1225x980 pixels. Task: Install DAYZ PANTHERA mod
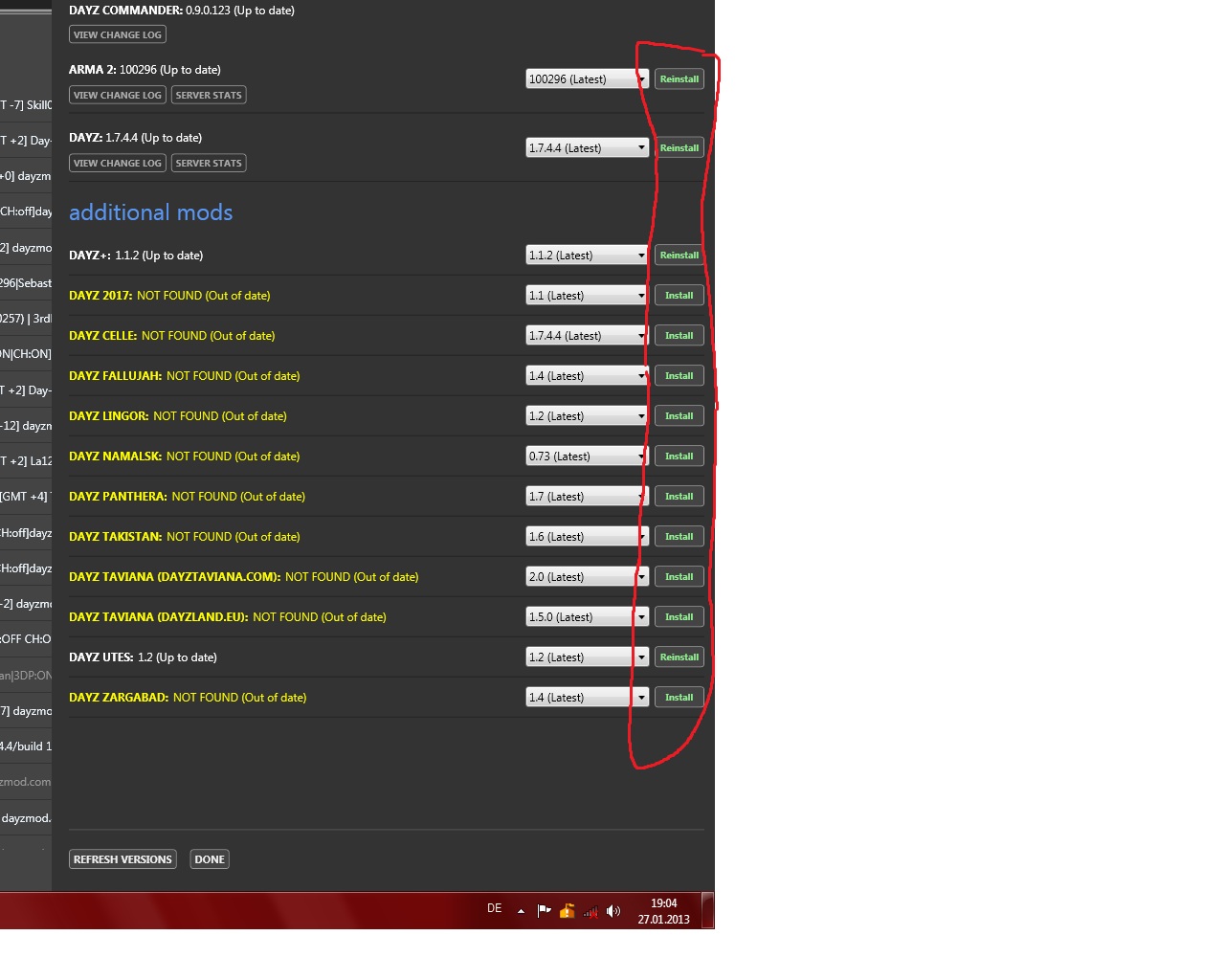coord(679,497)
